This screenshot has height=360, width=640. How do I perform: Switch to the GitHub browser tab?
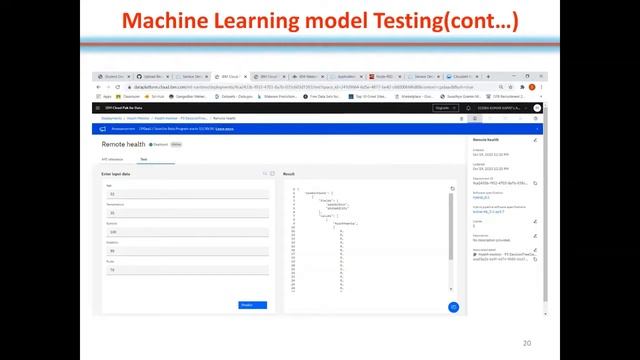pos(153,77)
